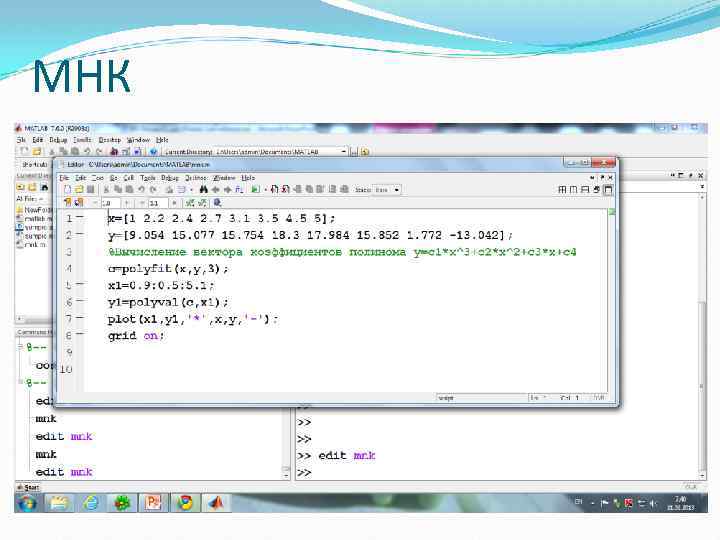Click the green Run script icon in Editor
This screenshot has width=720, height=540.
click(256, 190)
